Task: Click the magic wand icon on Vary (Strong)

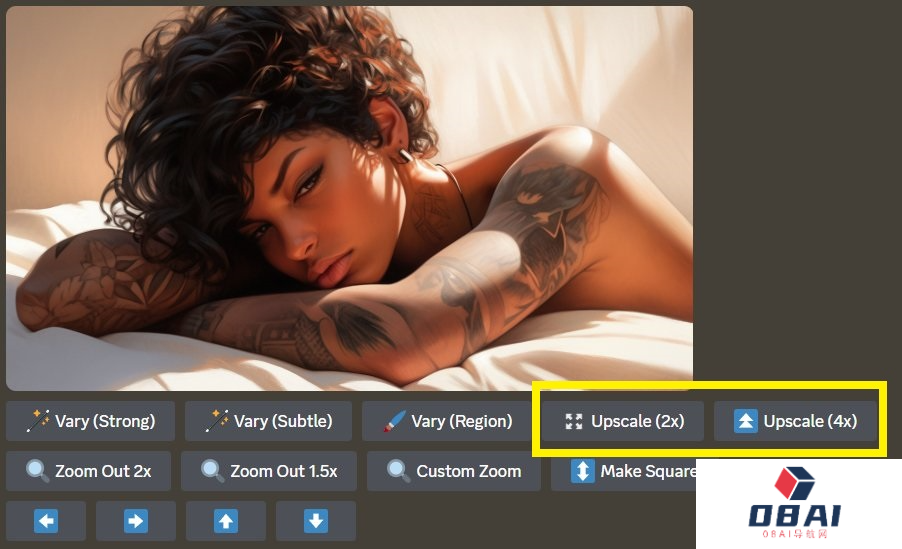Action: click(x=38, y=421)
